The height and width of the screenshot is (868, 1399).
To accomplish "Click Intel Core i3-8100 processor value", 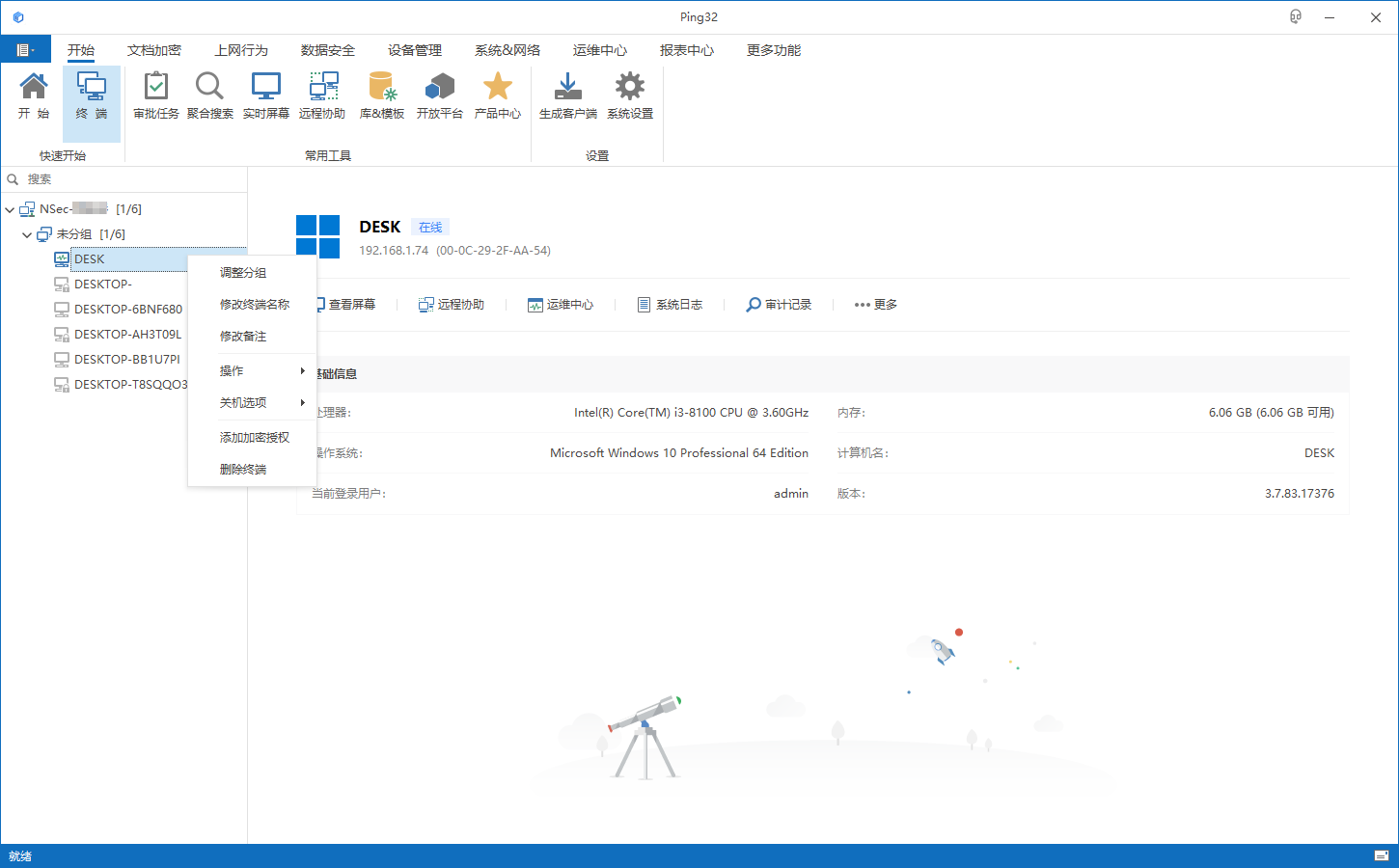I will tap(692, 413).
